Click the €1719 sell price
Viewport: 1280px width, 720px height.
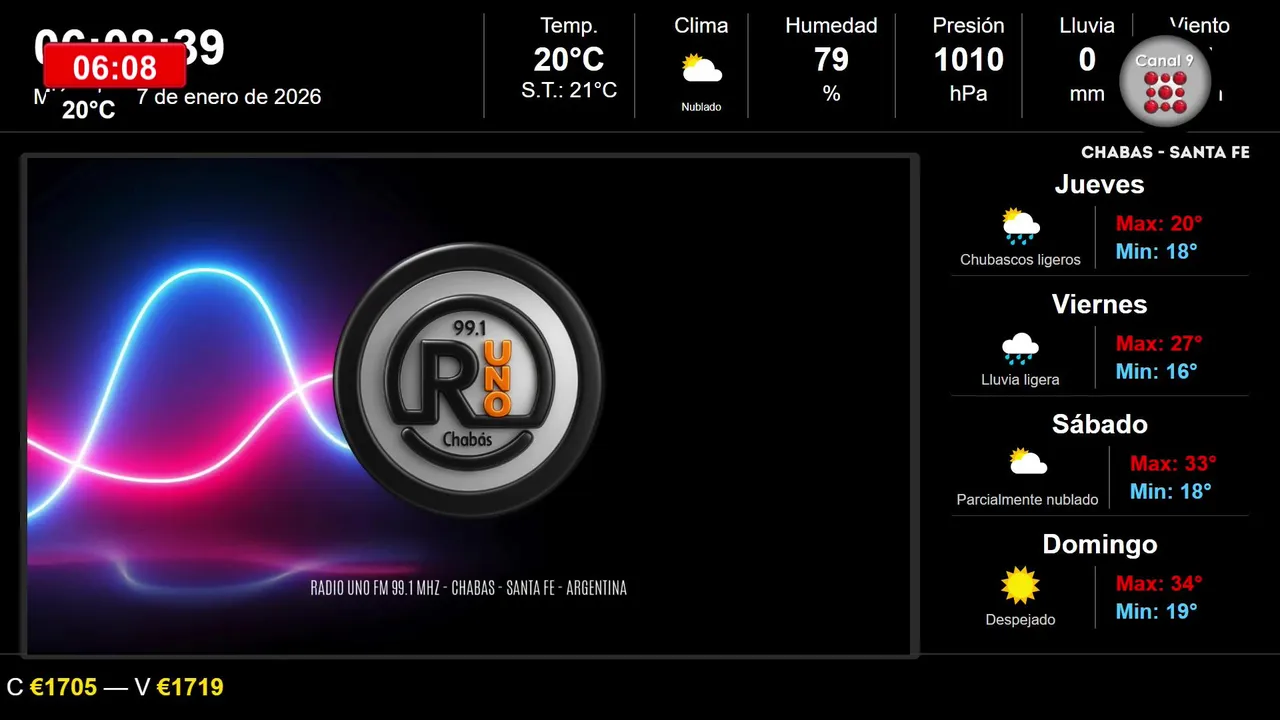(190, 688)
